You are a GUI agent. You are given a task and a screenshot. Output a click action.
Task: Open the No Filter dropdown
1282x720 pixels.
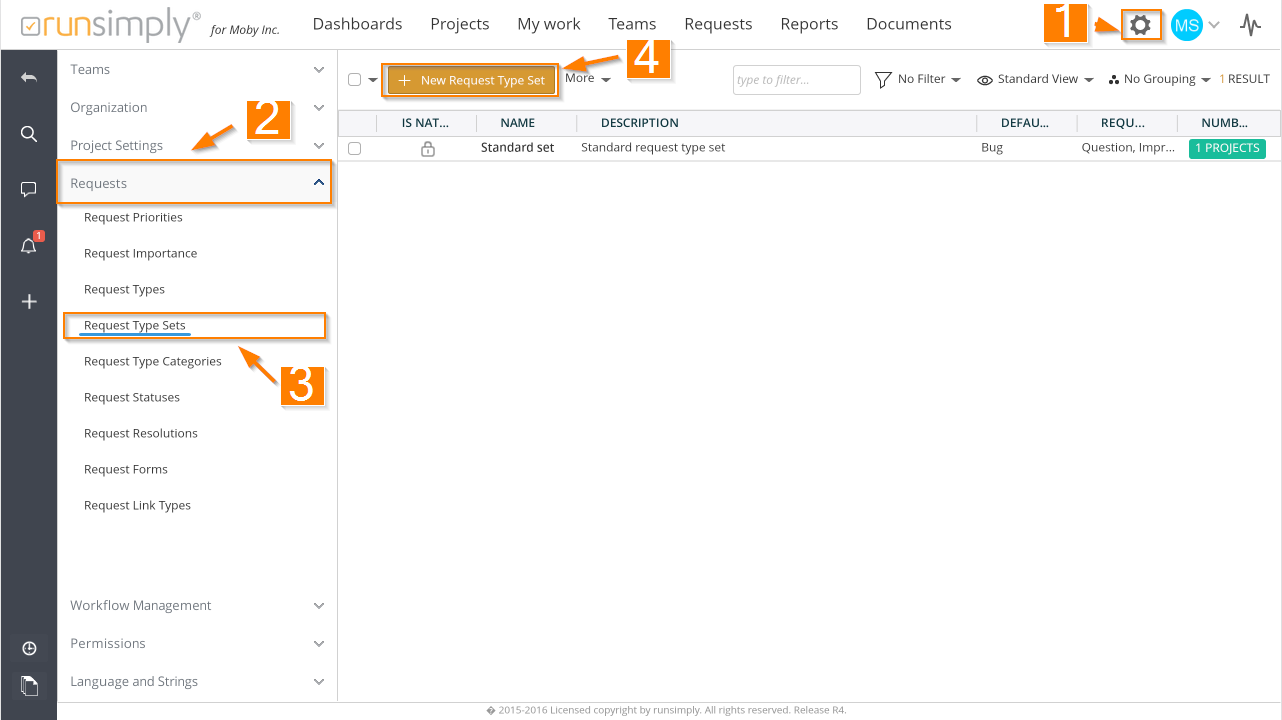click(x=918, y=79)
